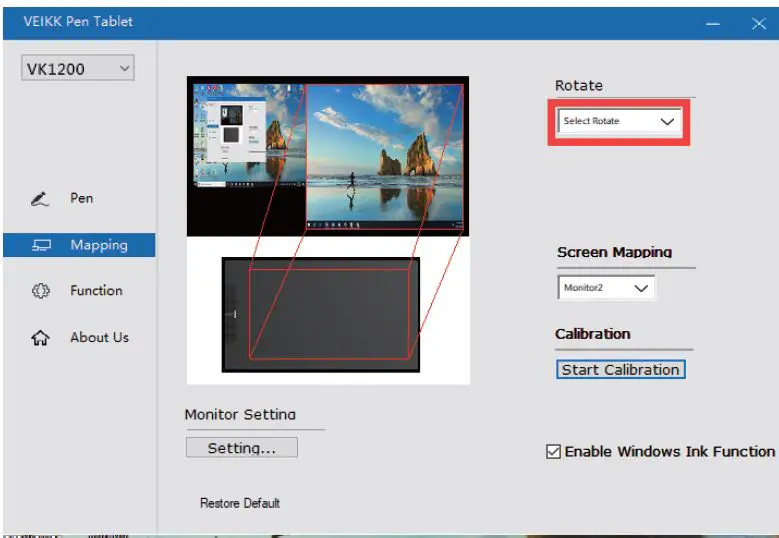Screen dimensions: 779x538
Task: Open the VK1200 device dropdown
Action: point(78,68)
